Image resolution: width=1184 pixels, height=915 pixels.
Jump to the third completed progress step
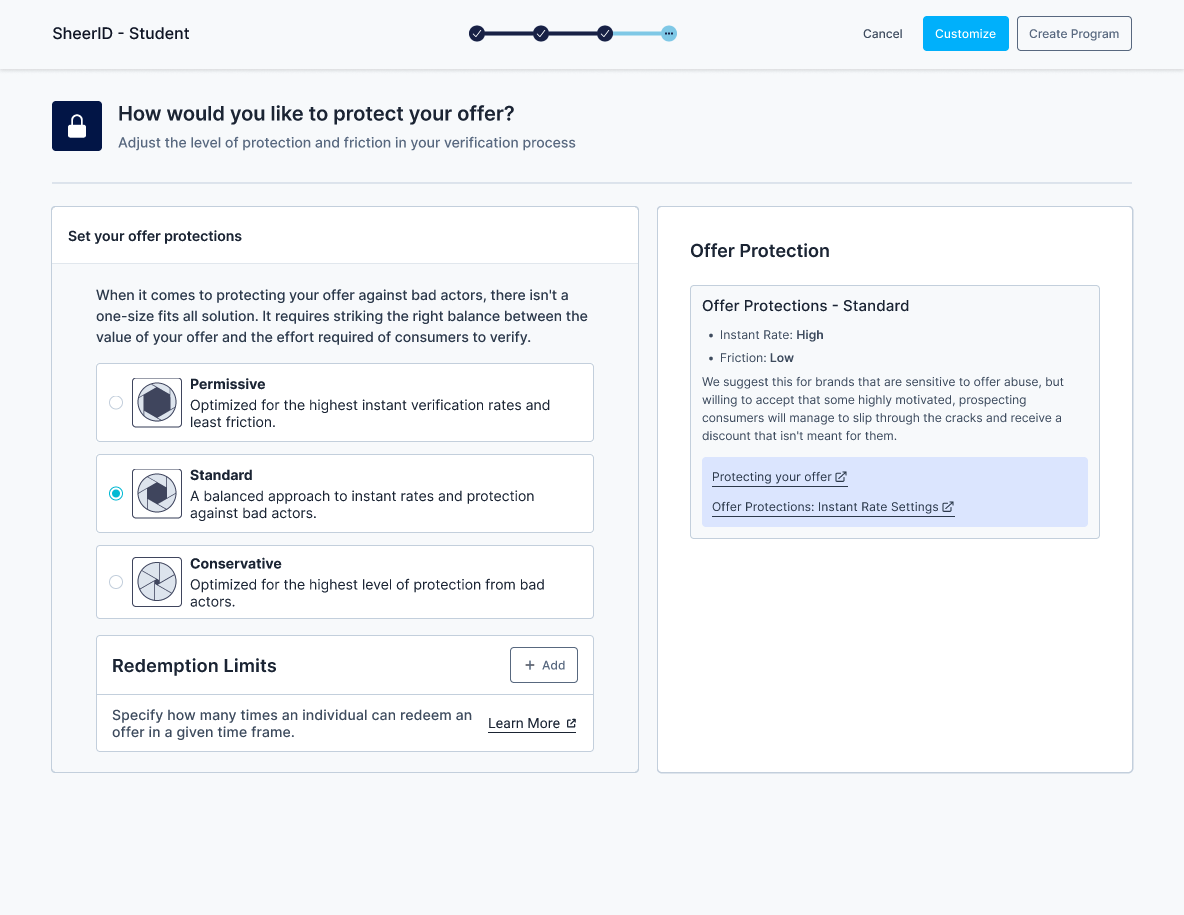click(605, 34)
